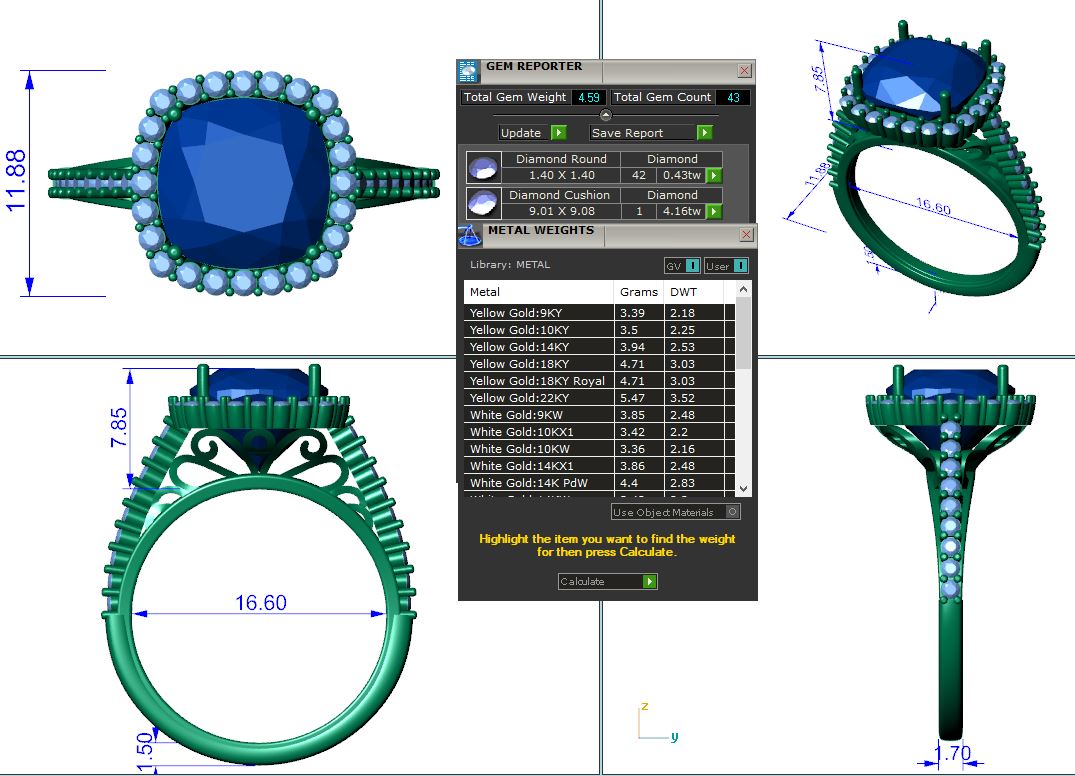Select White Gold:14K PdW row
The width and height of the screenshot is (1075, 776).
(x=540, y=483)
